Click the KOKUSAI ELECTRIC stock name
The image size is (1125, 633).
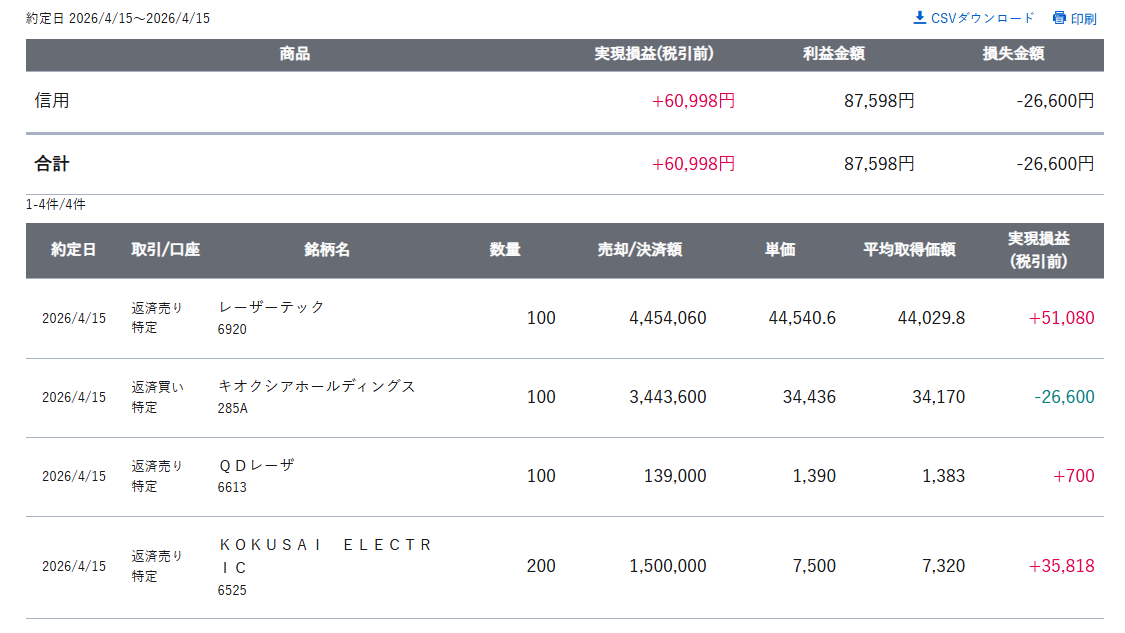pos(325,556)
